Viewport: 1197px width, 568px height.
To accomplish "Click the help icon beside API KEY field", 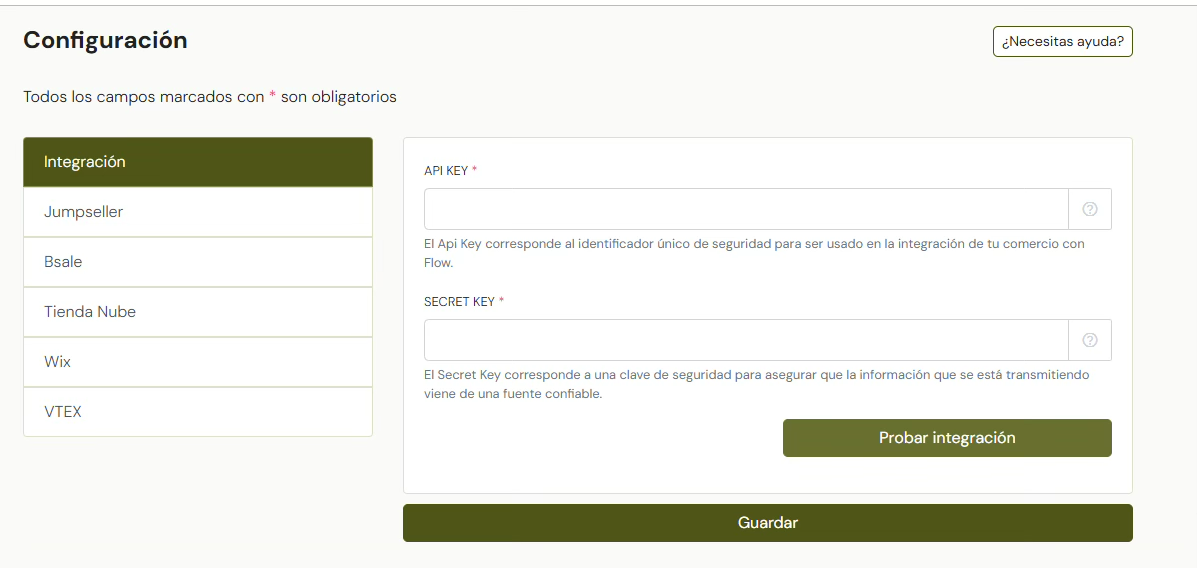I will coord(1090,209).
